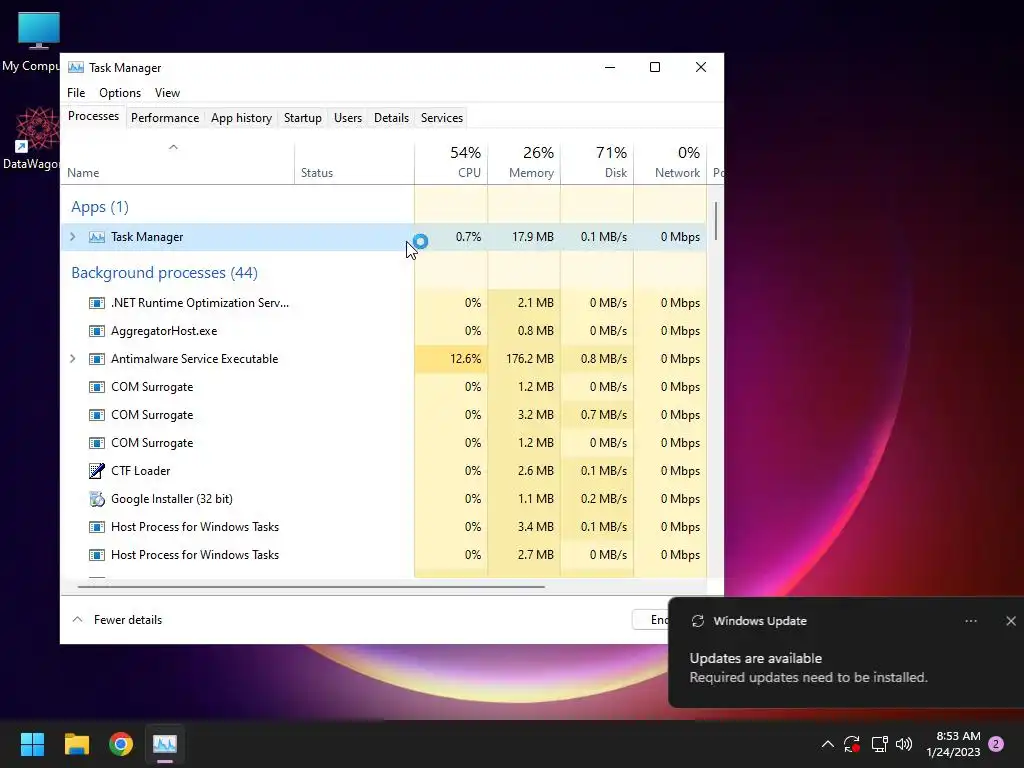Select the AggregatorHost.exe process
The image size is (1024, 768).
point(383,331)
